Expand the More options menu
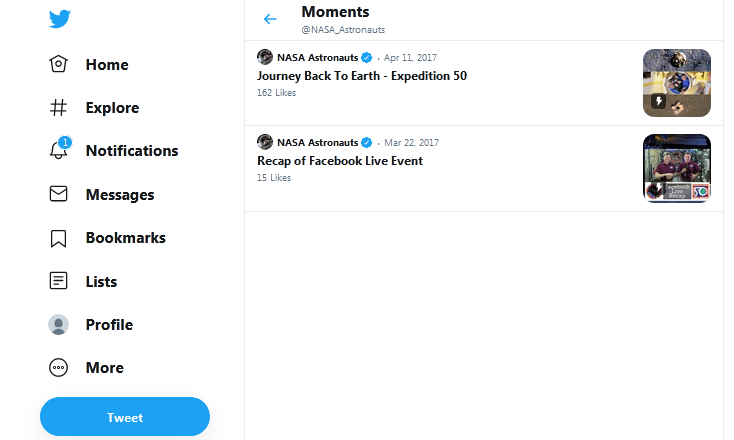The width and height of the screenshot is (734, 440). tap(59, 367)
